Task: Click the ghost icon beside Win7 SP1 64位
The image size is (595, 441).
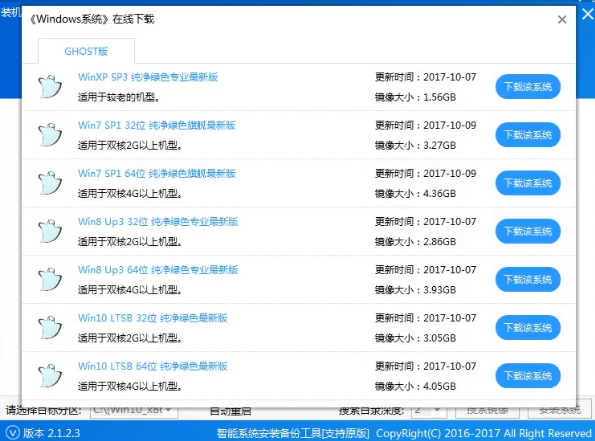Action: point(50,183)
